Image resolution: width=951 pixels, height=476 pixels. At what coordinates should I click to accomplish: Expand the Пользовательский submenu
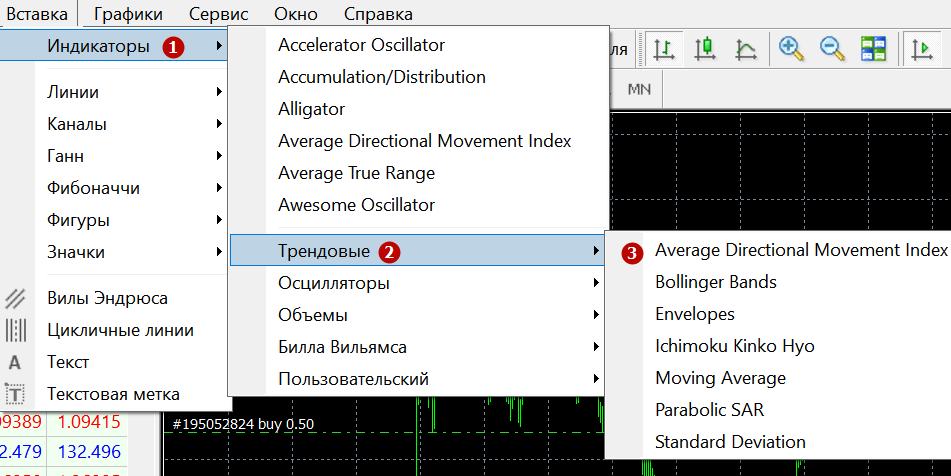(417, 380)
